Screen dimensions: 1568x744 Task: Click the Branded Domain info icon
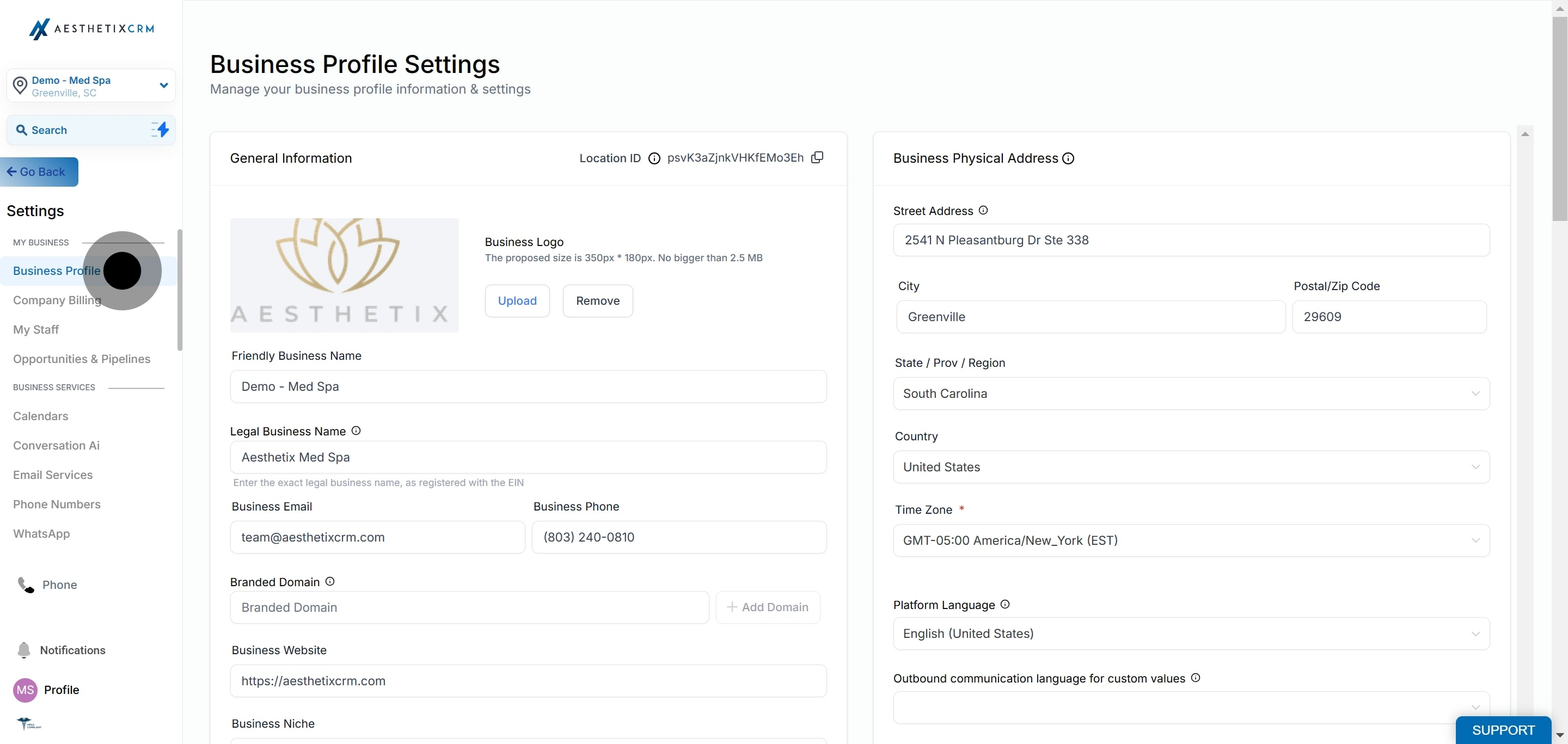tap(330, 581)
